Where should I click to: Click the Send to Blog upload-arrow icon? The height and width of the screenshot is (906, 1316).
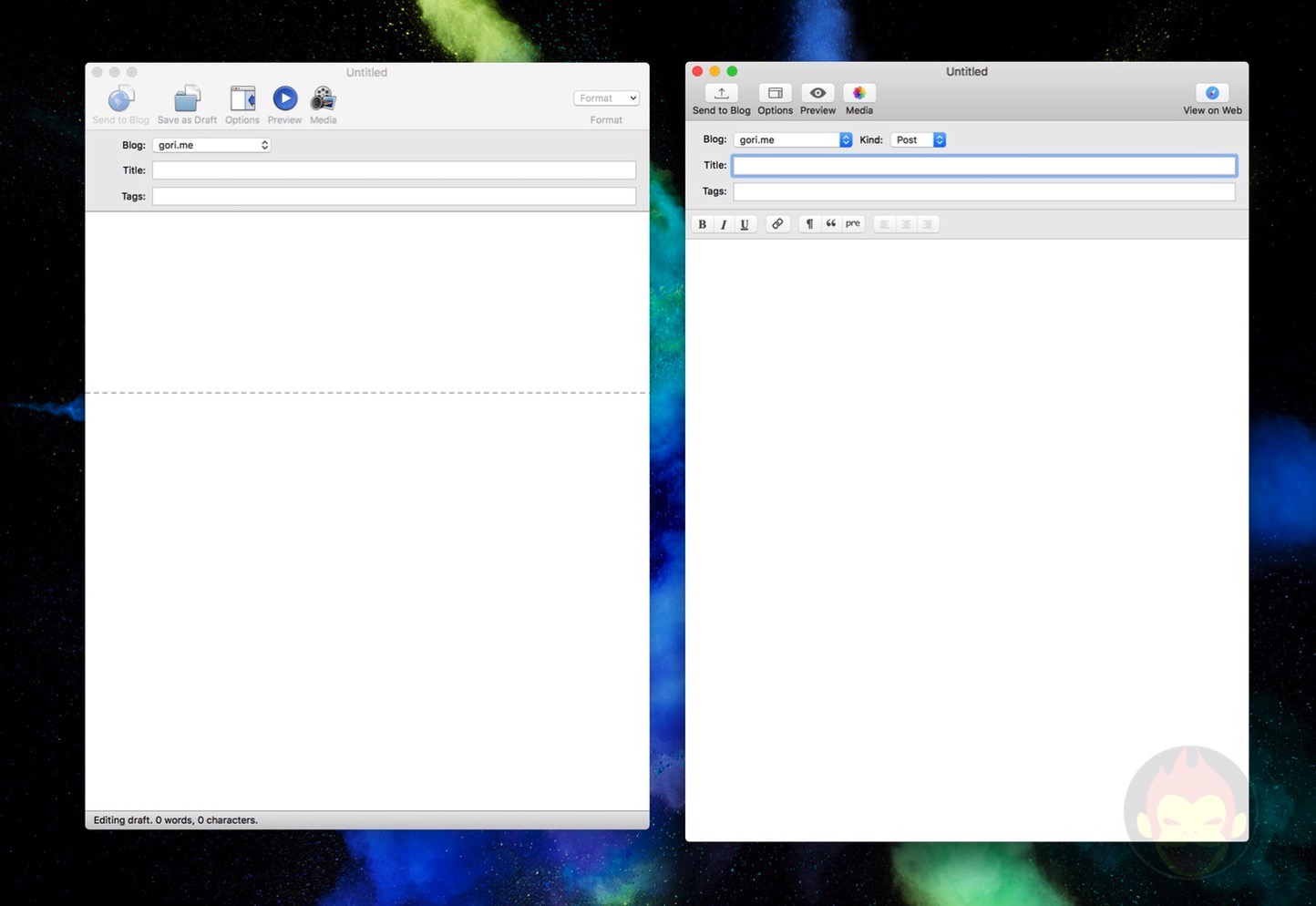(x=721, y=93)
